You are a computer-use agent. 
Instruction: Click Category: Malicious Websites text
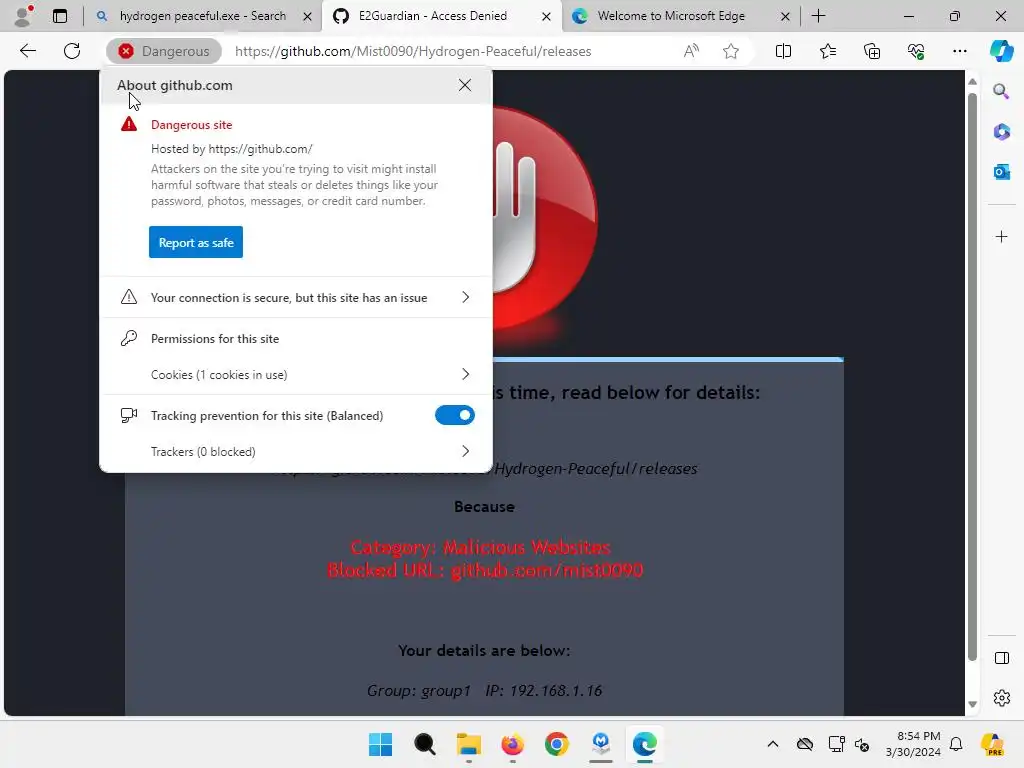click(481, 547)
